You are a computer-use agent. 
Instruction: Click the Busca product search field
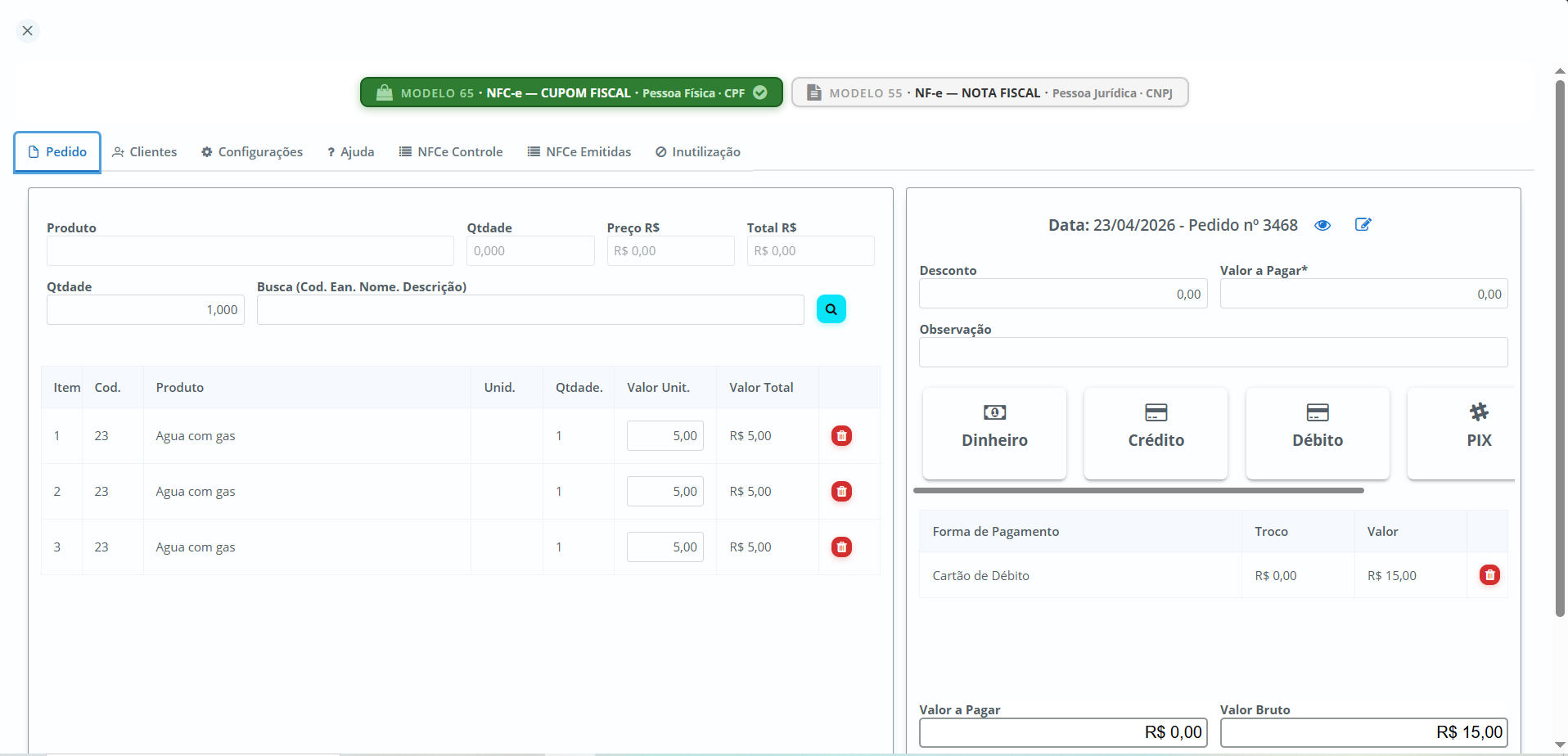(530, 310)
